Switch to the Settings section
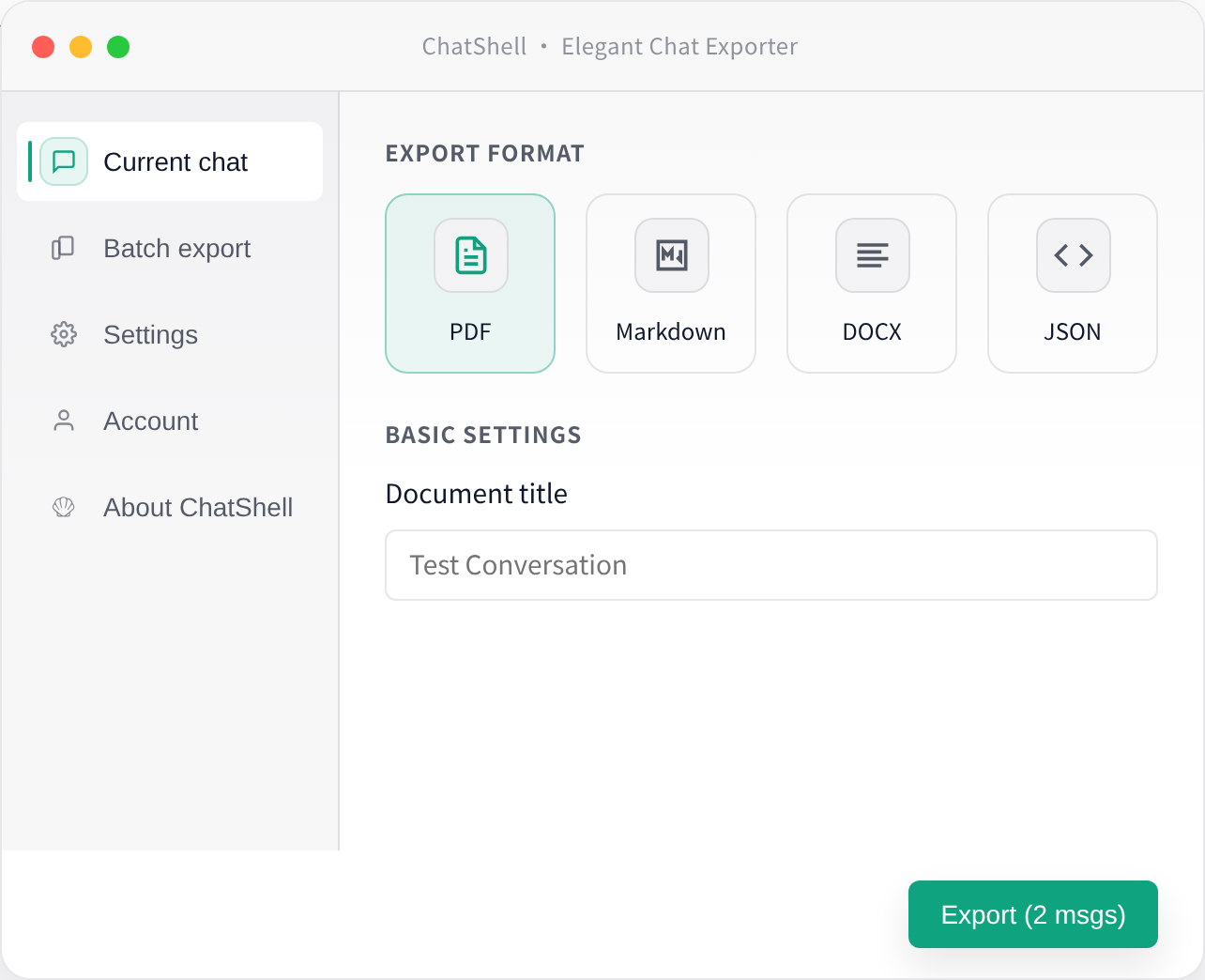The height and width of the screenshot is (980, 1205). click(150, 334)
